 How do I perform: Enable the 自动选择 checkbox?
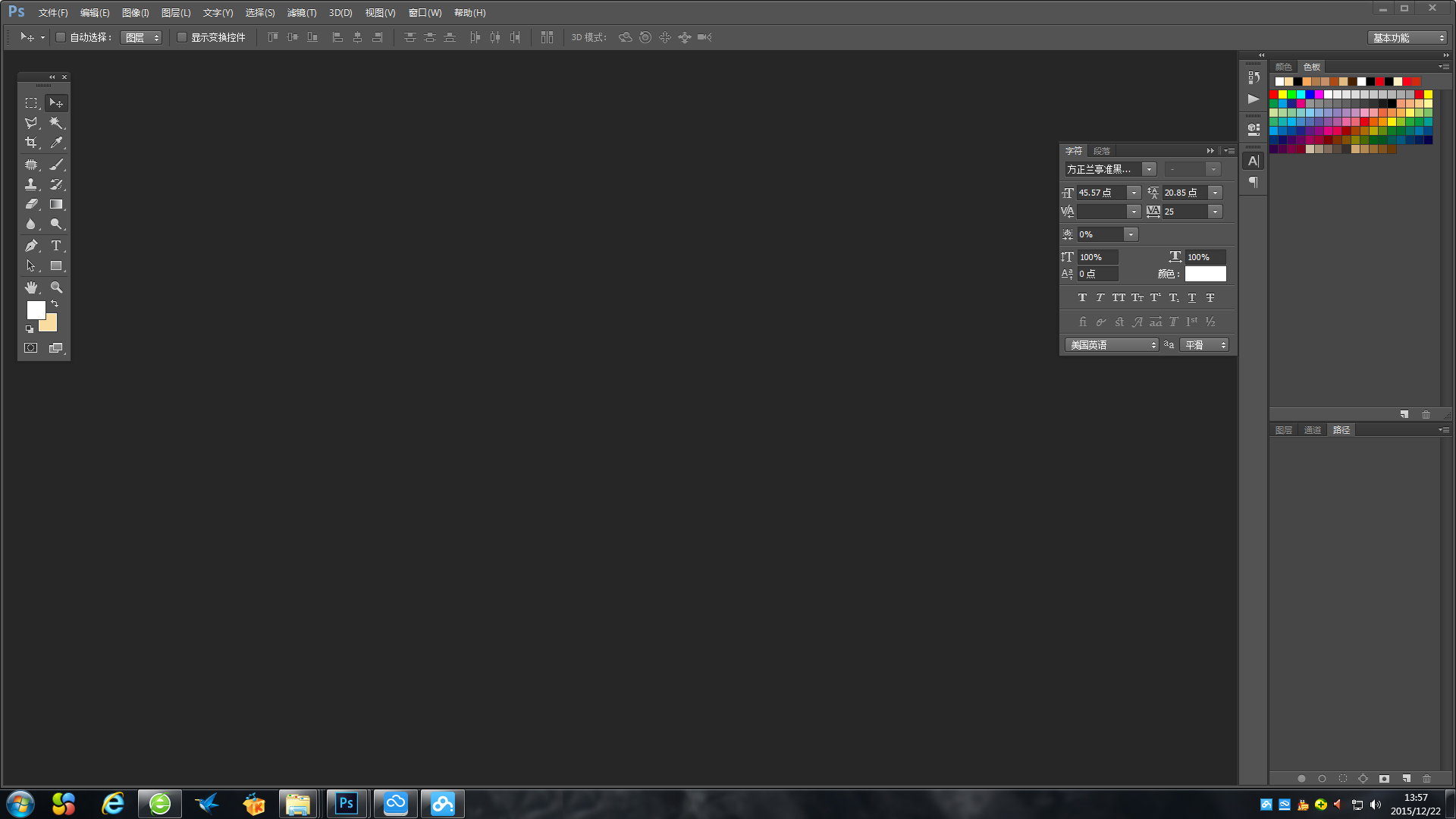[x=61, y=37]
